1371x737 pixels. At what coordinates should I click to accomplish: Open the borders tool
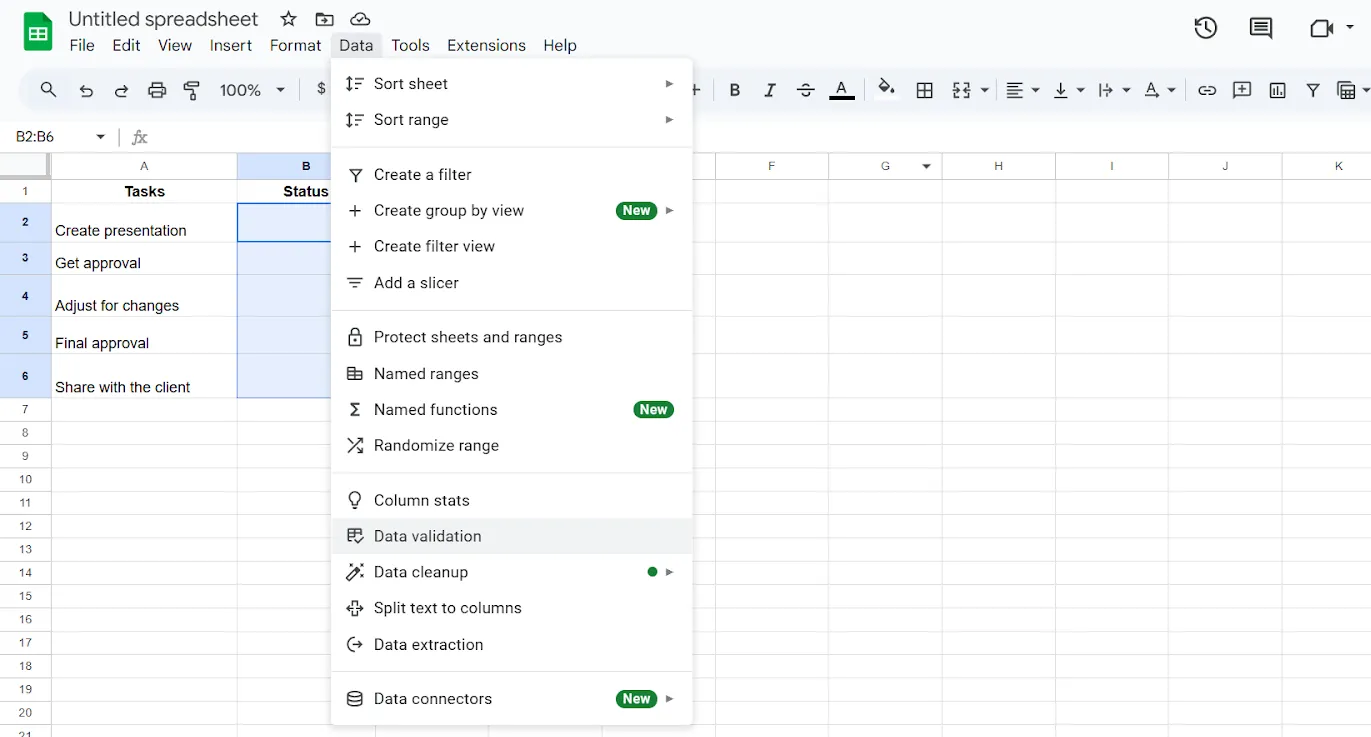pos(925,90)
